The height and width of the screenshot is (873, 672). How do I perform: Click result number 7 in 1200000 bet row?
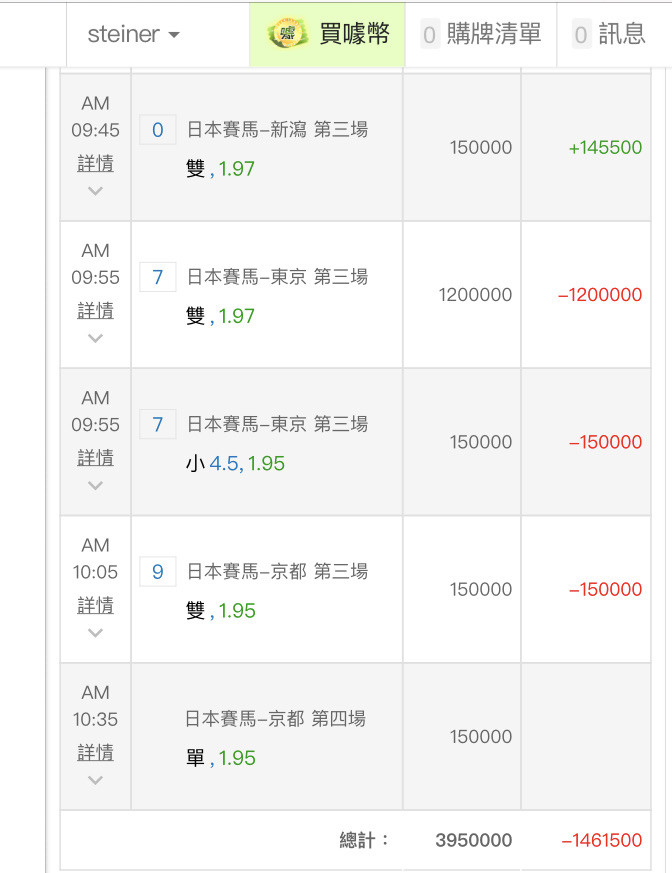pos(158,277)
